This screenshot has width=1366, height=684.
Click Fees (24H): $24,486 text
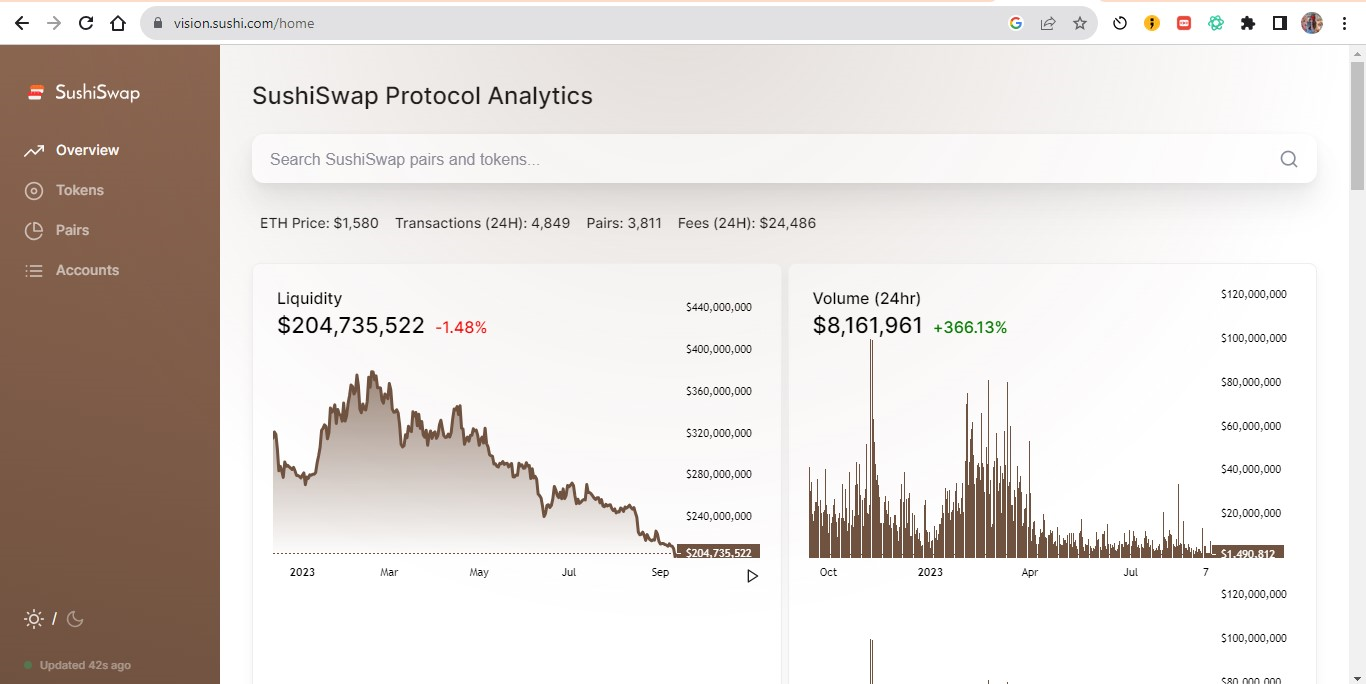[x=747, y=223]
